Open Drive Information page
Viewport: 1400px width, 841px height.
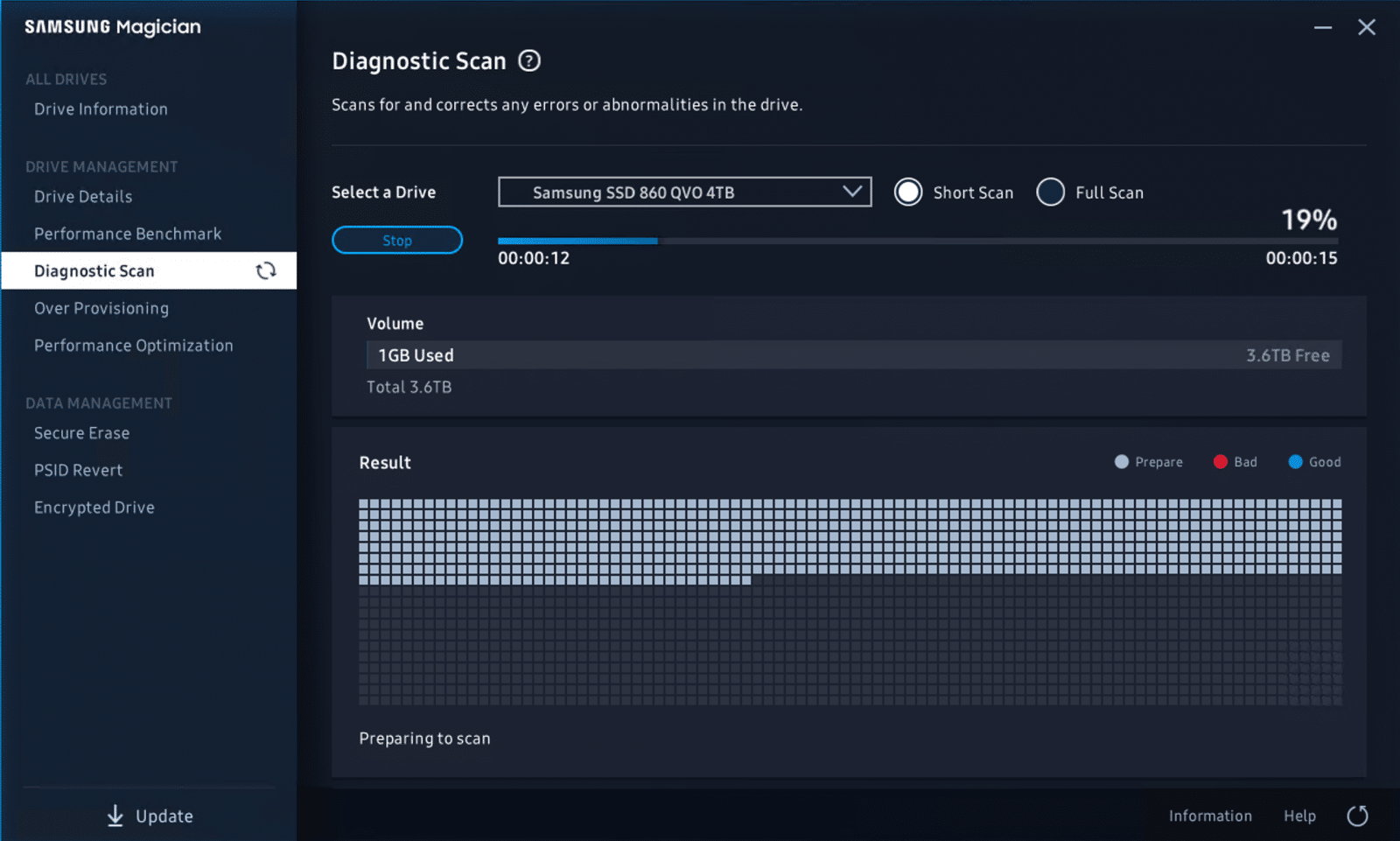101,109
